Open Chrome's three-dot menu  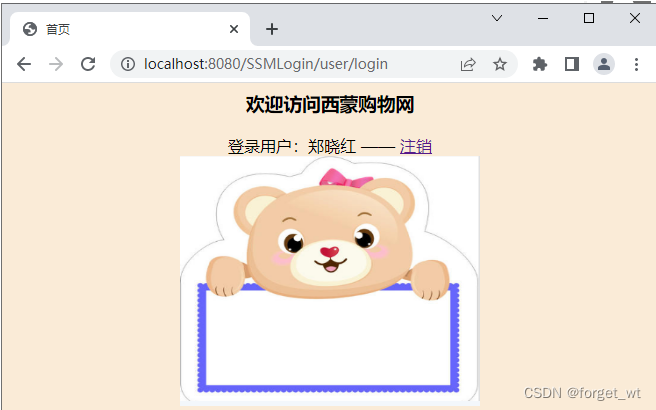coord(636,64)
